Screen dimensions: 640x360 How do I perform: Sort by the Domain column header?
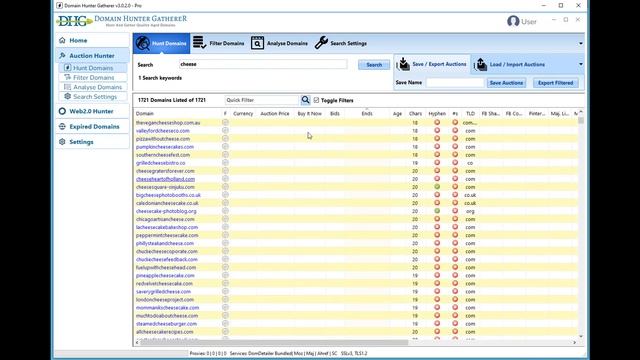pos(145,113)
